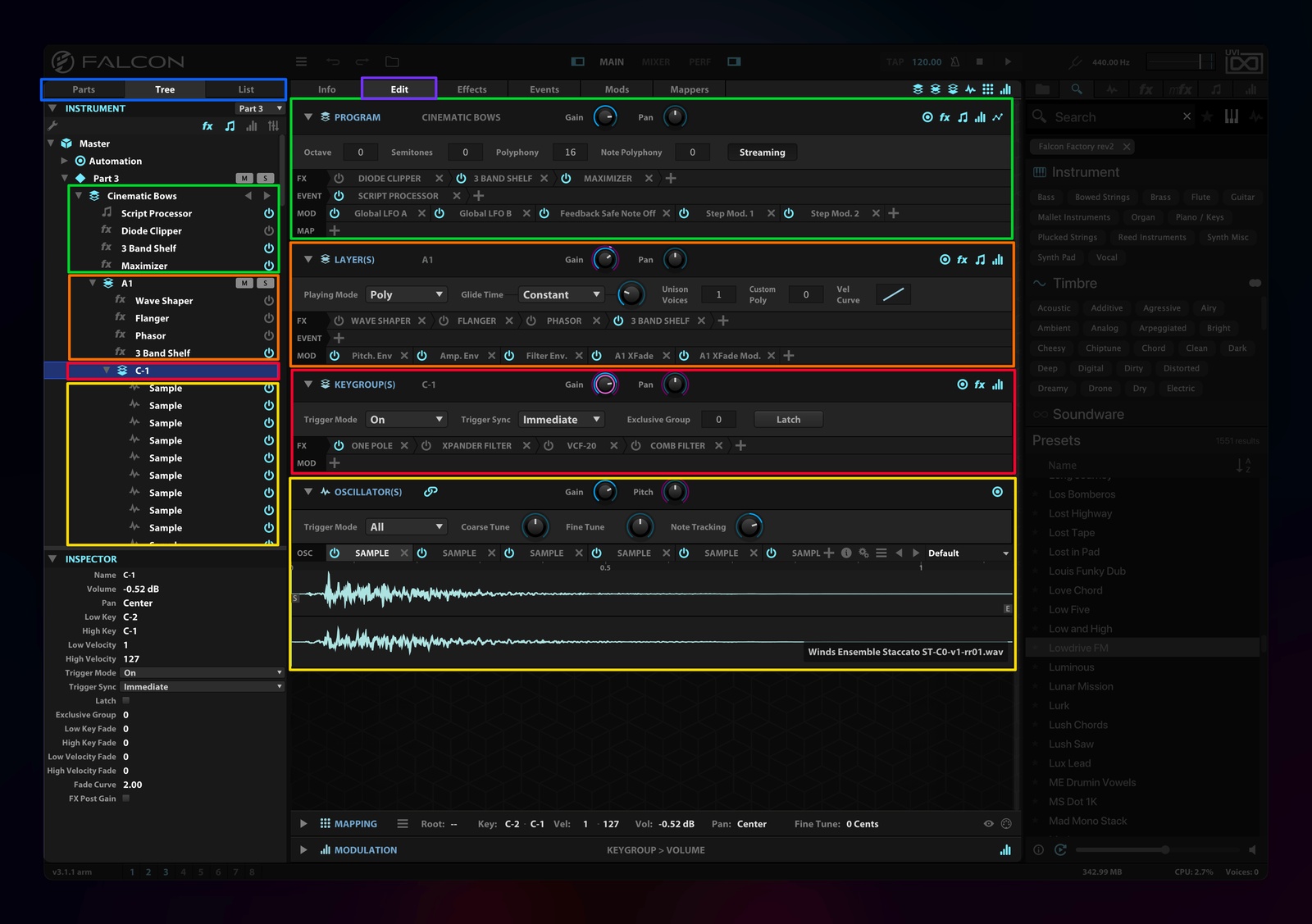Image resolution: width=1312 pixels, height=924 pixels.
Task: Switch to the Effects tab
Action: [471, 89]
